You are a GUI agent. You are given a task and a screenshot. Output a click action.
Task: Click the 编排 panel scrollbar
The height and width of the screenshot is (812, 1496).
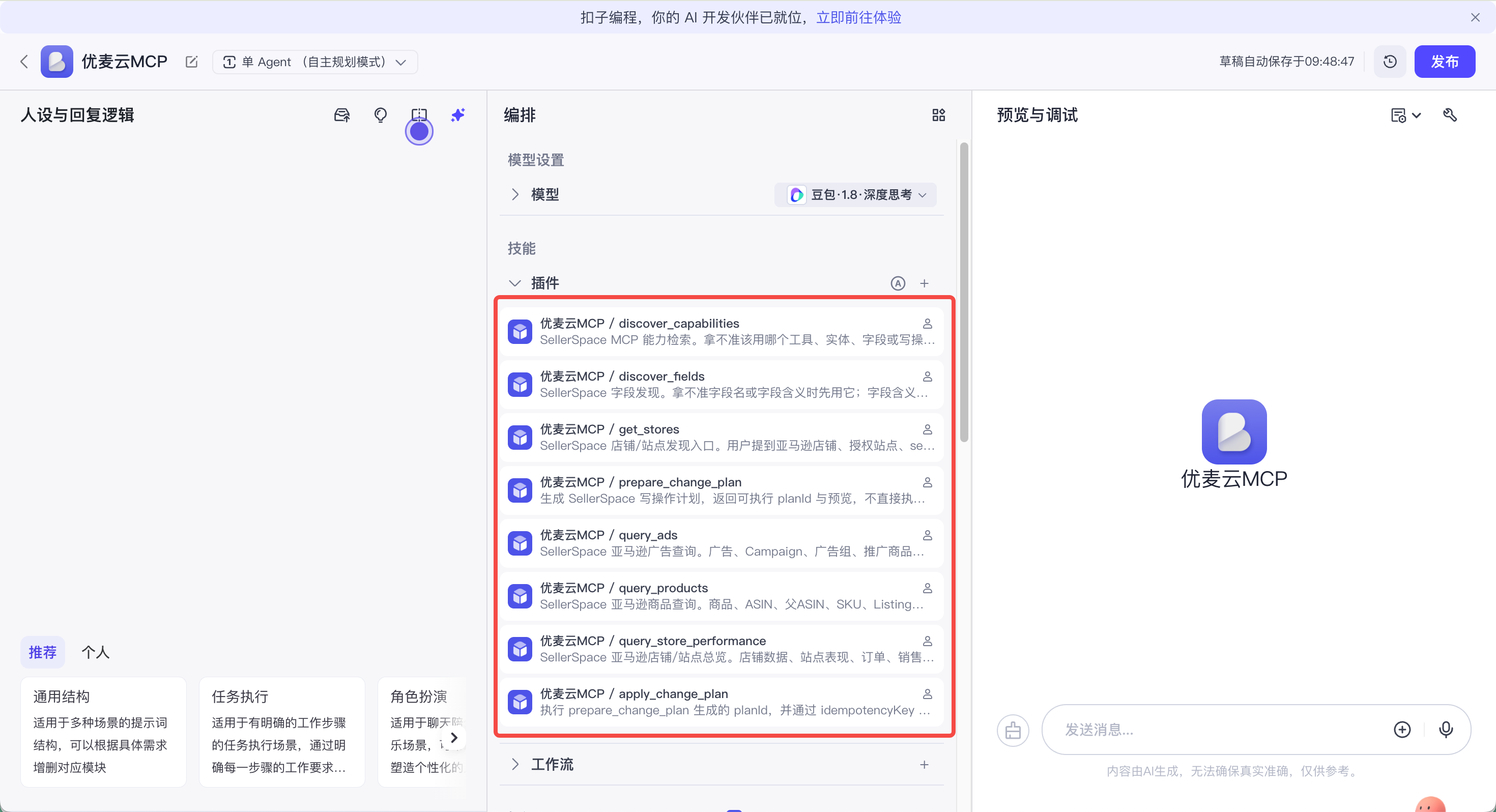click(964, 292)
